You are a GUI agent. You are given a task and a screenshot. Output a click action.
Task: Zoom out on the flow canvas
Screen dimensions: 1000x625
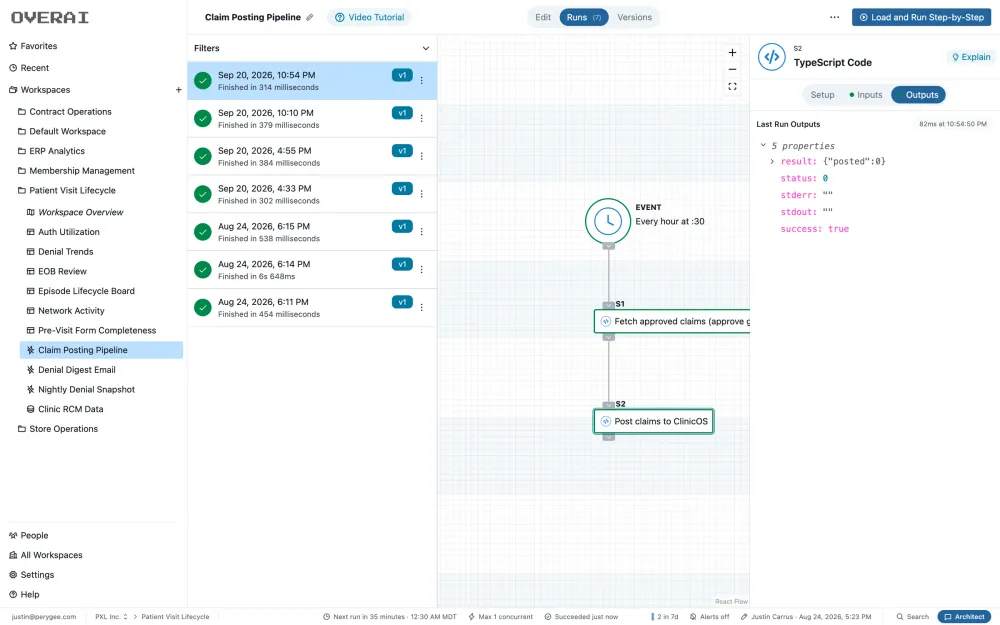[732, 70]
